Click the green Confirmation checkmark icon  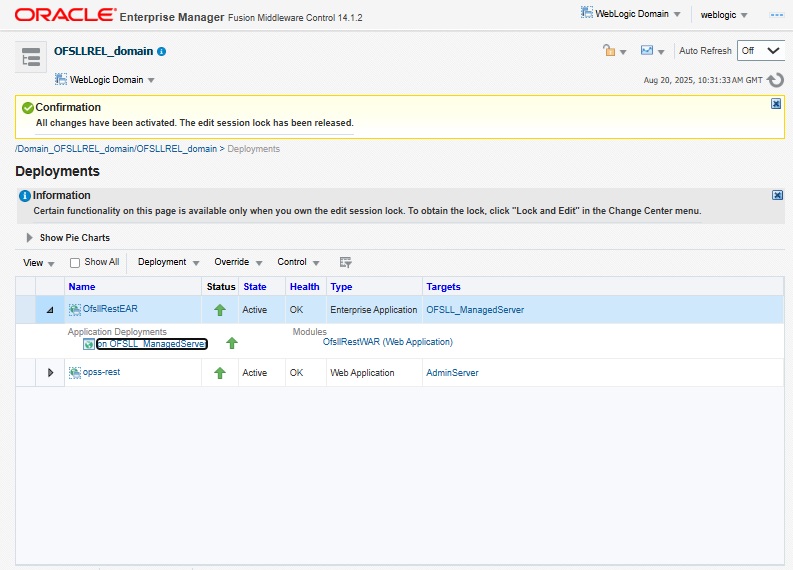coord(28,108)
